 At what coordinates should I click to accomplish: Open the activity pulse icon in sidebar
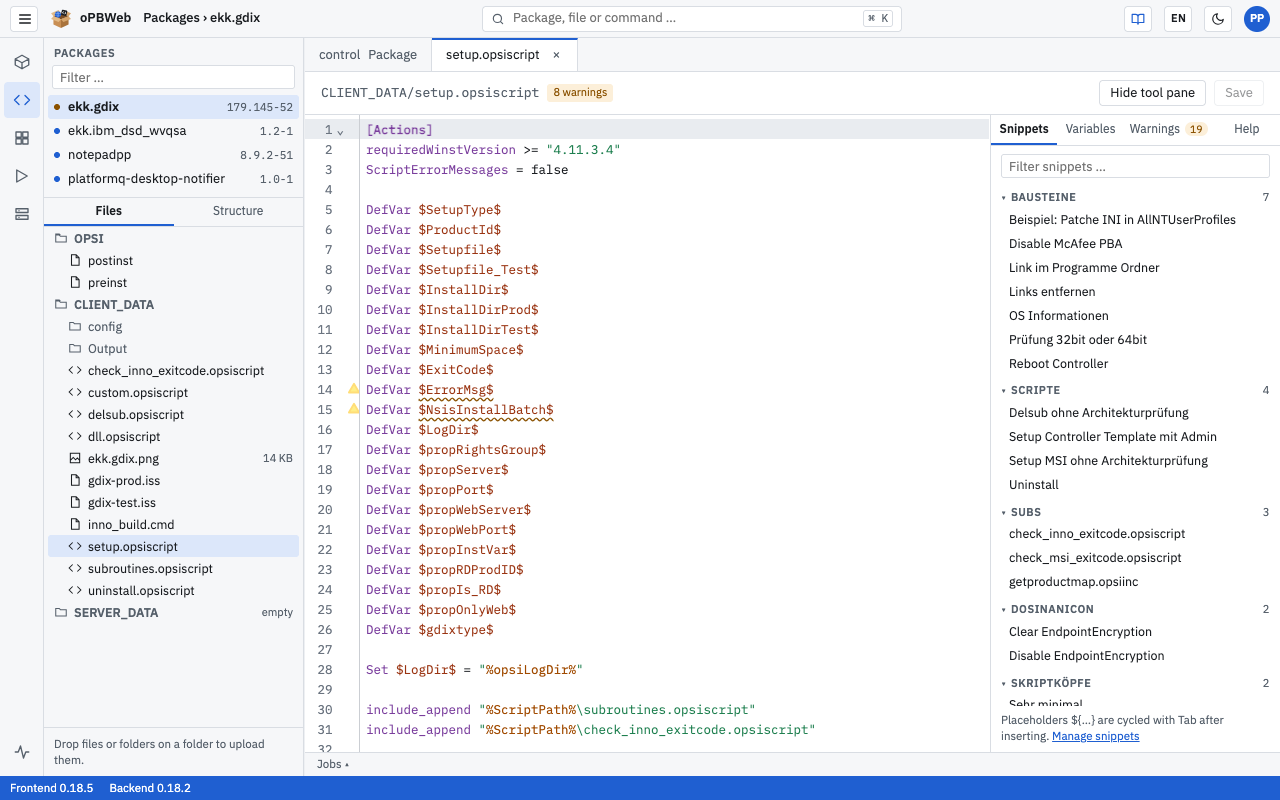[x=22, y=752]
